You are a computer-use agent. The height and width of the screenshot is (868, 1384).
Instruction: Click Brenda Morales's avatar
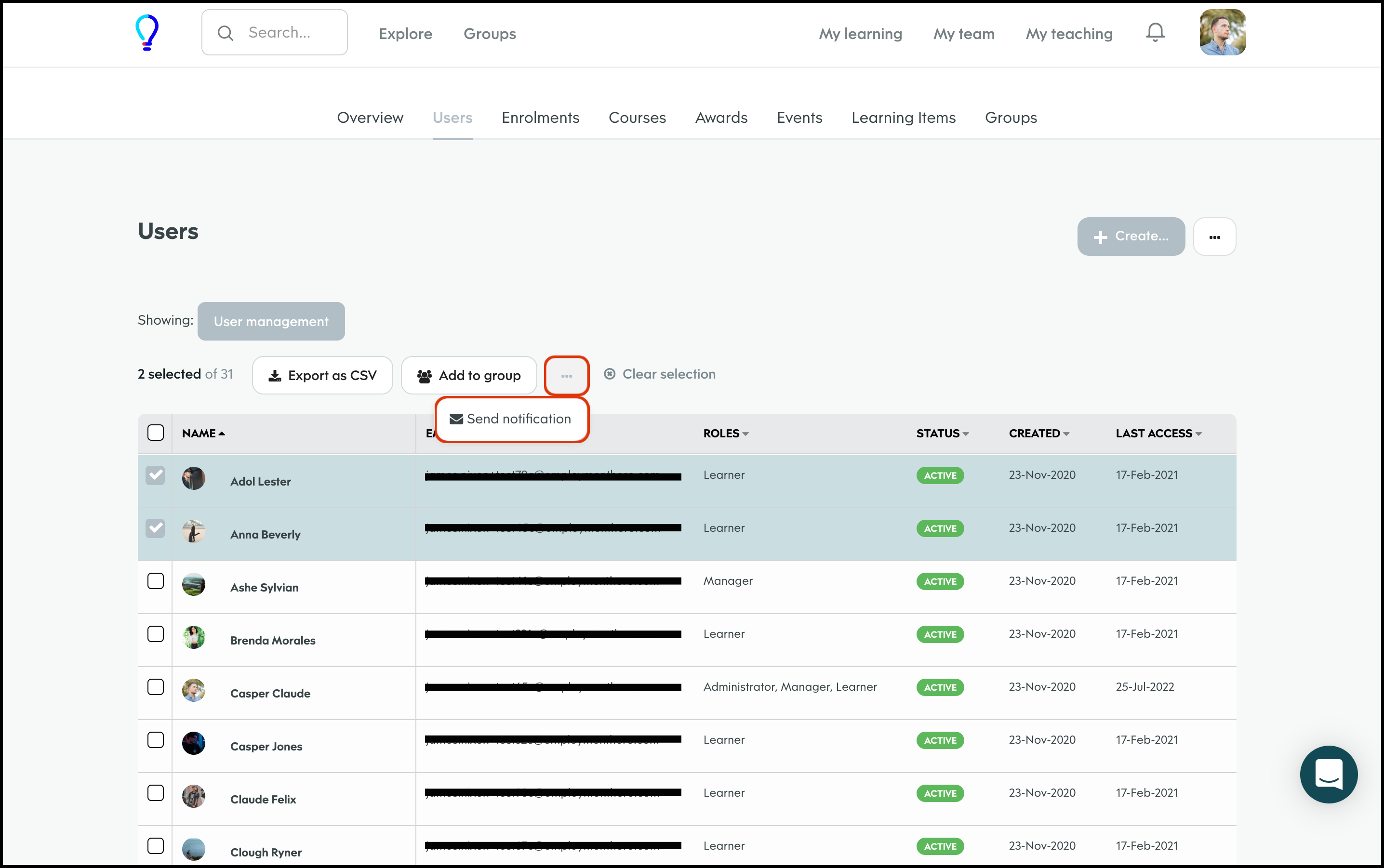pyautogui.click(x=194, y=637)
